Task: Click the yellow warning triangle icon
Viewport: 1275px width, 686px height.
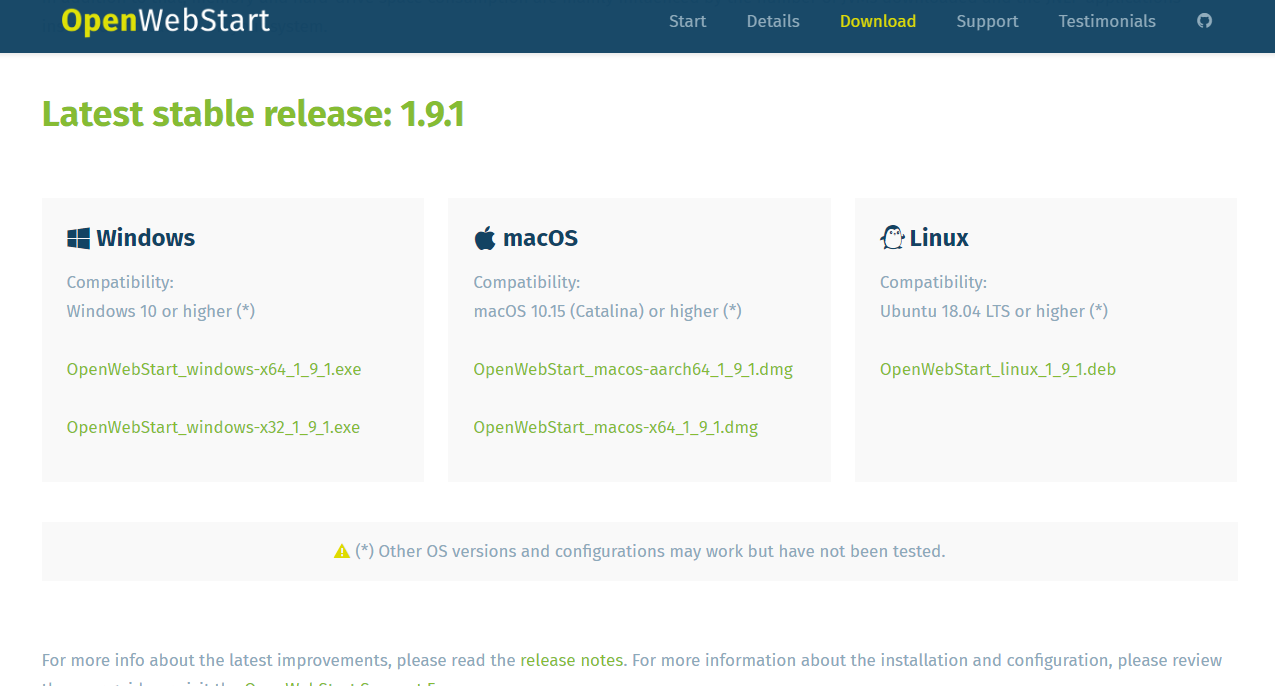Action: pos(342,551)
